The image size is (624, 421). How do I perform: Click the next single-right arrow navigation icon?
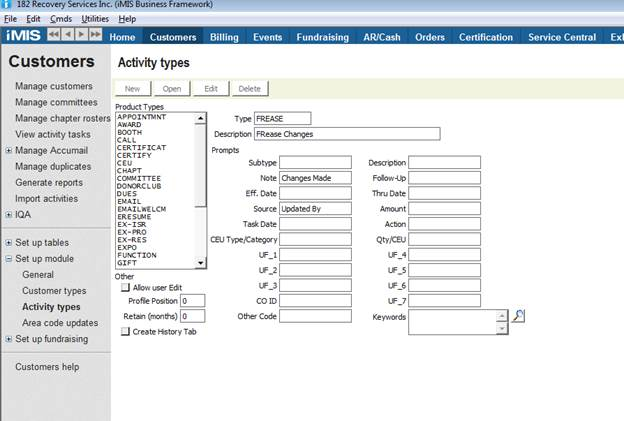click(82, 37)
